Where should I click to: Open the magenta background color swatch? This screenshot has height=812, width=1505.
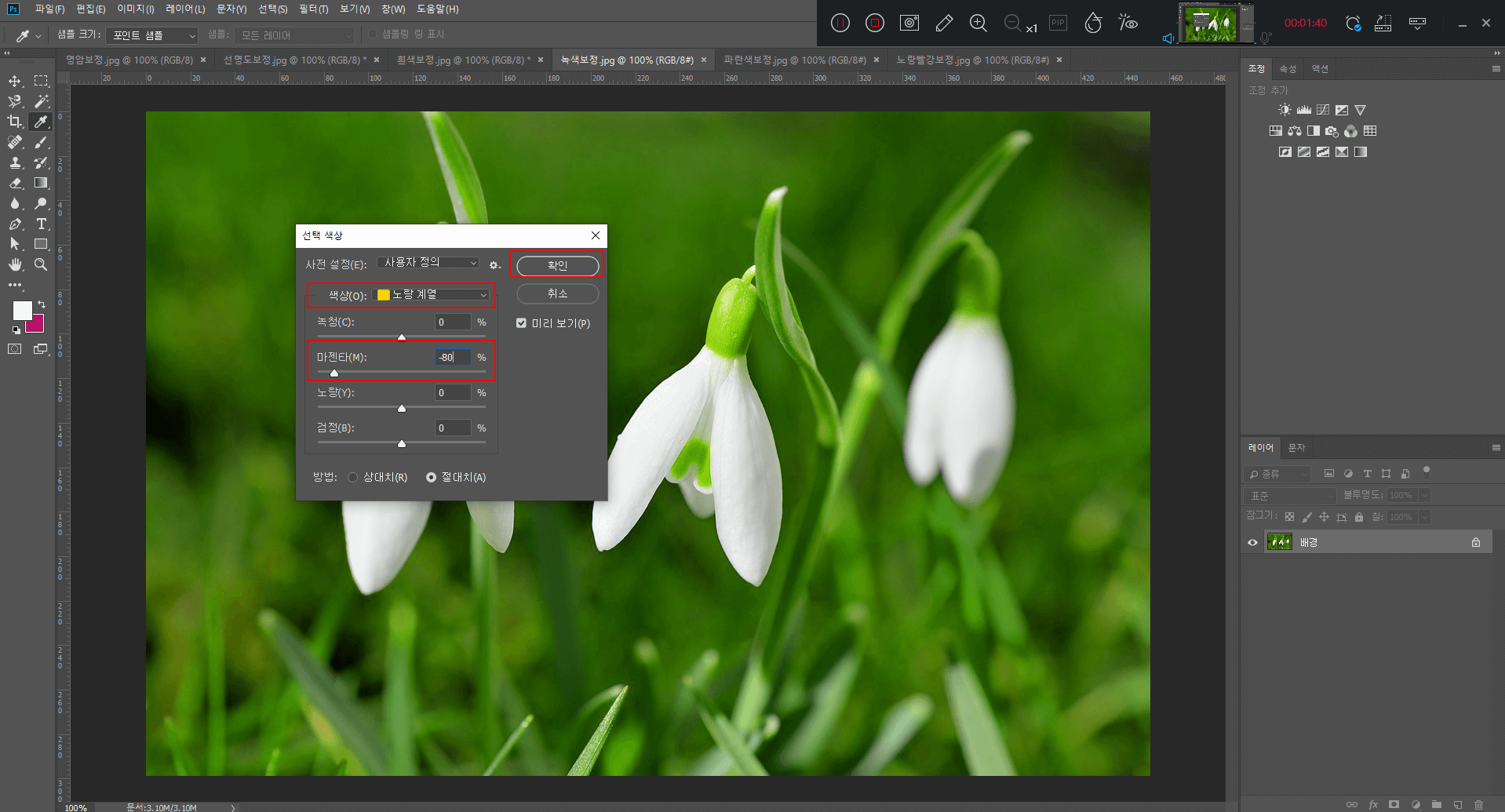pyautogui.click(x=35, y=324)
